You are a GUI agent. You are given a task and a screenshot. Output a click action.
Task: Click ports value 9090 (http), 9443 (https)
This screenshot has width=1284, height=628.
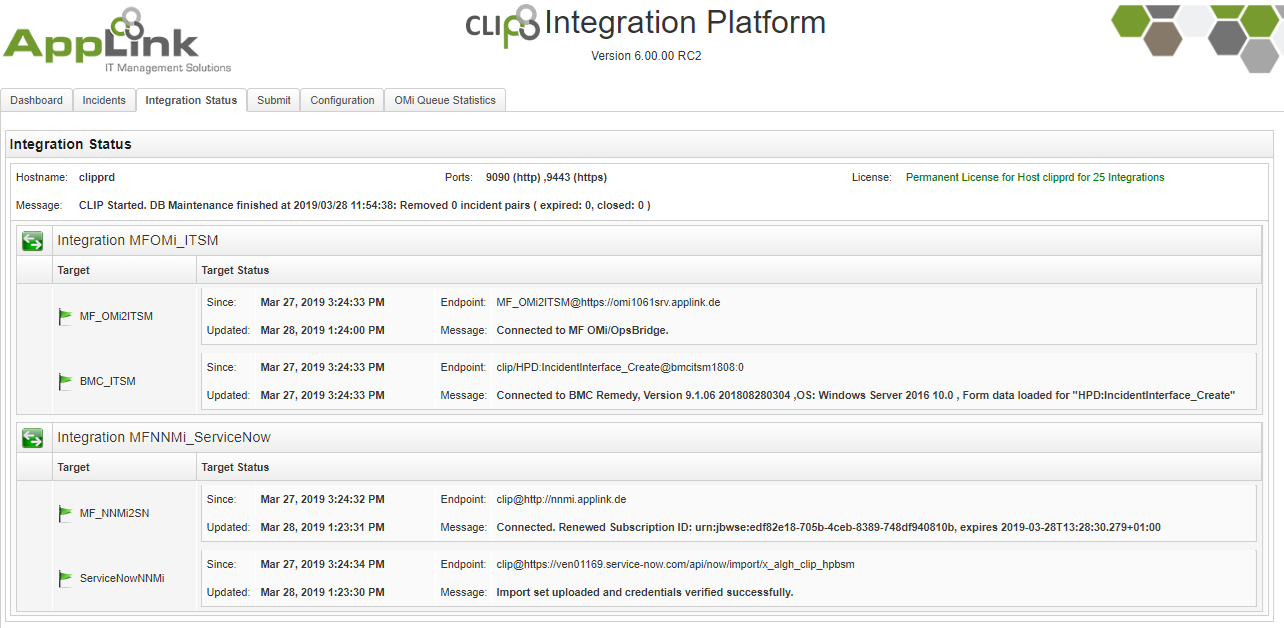546,177
